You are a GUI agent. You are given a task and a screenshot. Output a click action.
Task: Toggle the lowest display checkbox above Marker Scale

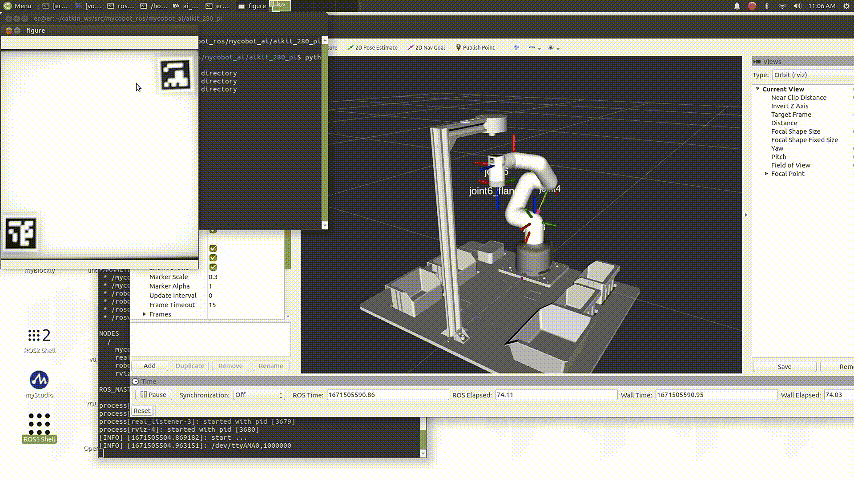212,266
